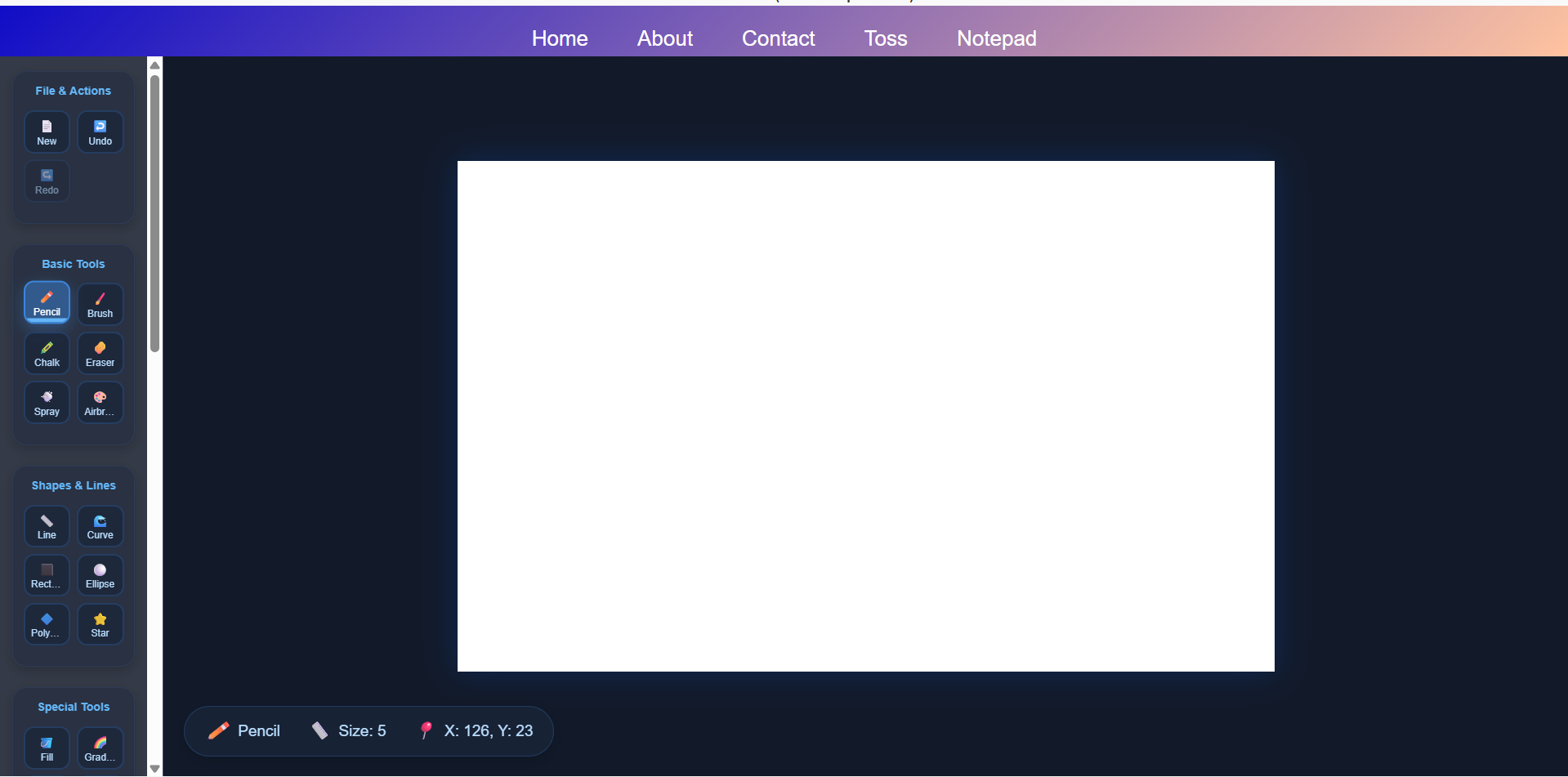The image size is (1568, 777).
Task: Select the Ellipse shape tool
Action: (100, 575)
